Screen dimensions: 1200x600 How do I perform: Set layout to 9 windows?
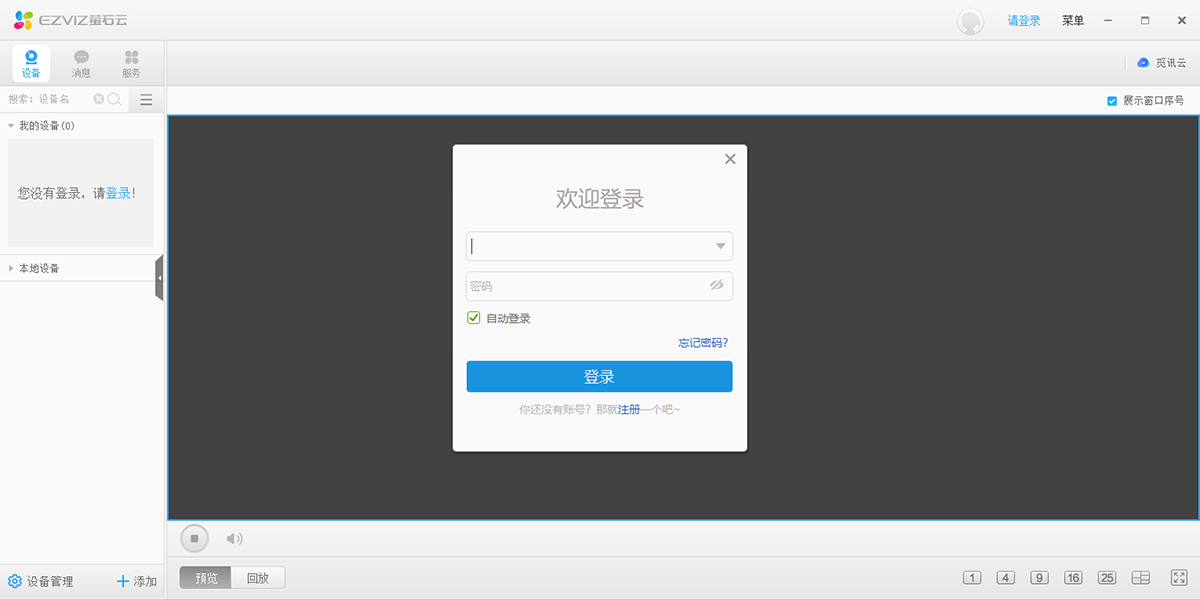[1040, 578]
